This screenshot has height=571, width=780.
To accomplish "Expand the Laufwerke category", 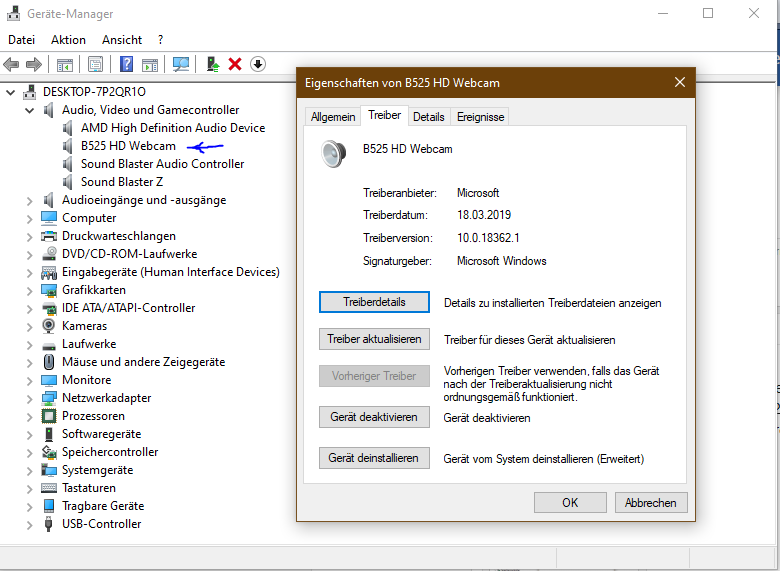I will click(29, 345).
